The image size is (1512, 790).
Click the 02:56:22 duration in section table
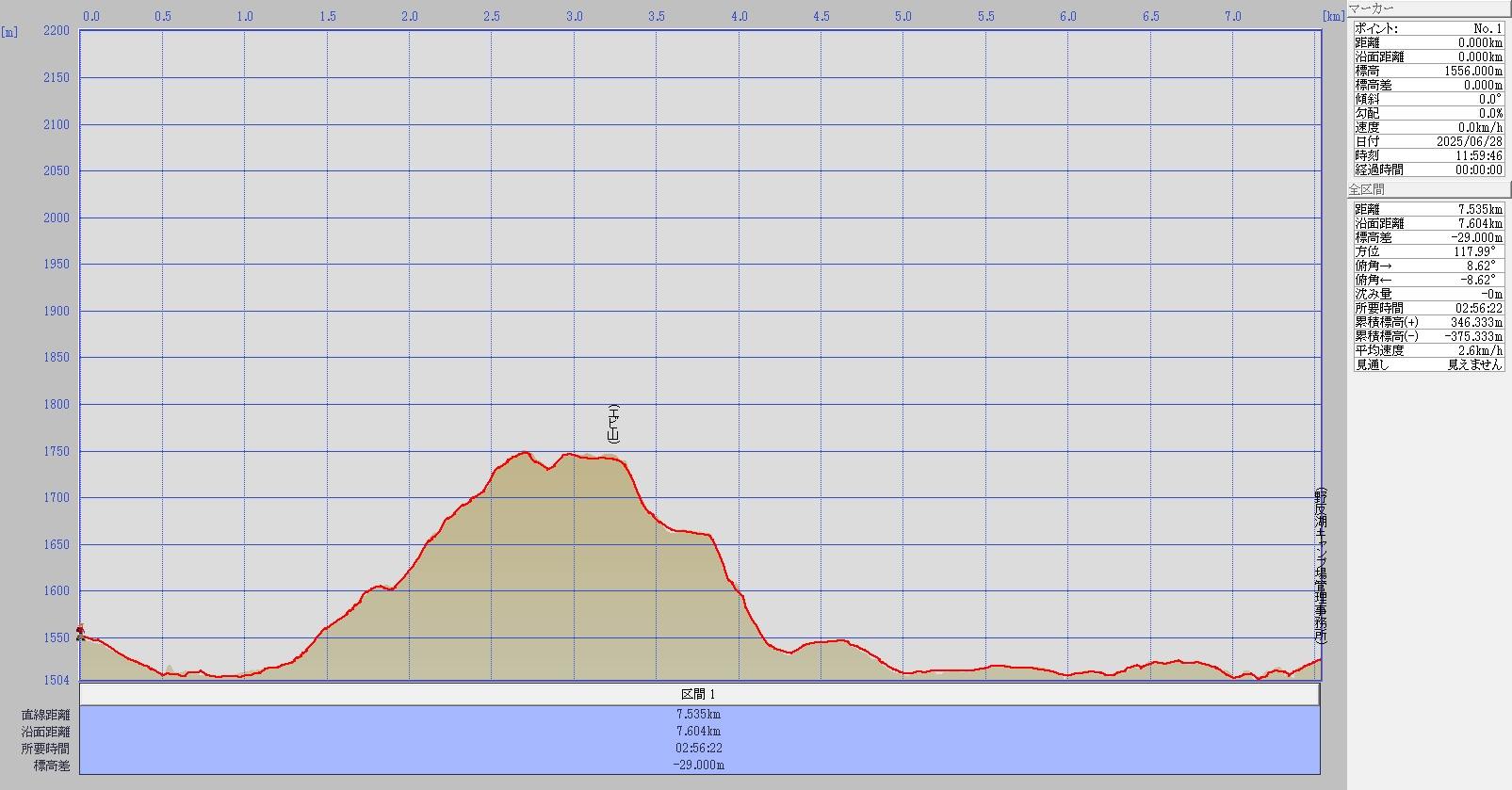click(x=699, y=749)
